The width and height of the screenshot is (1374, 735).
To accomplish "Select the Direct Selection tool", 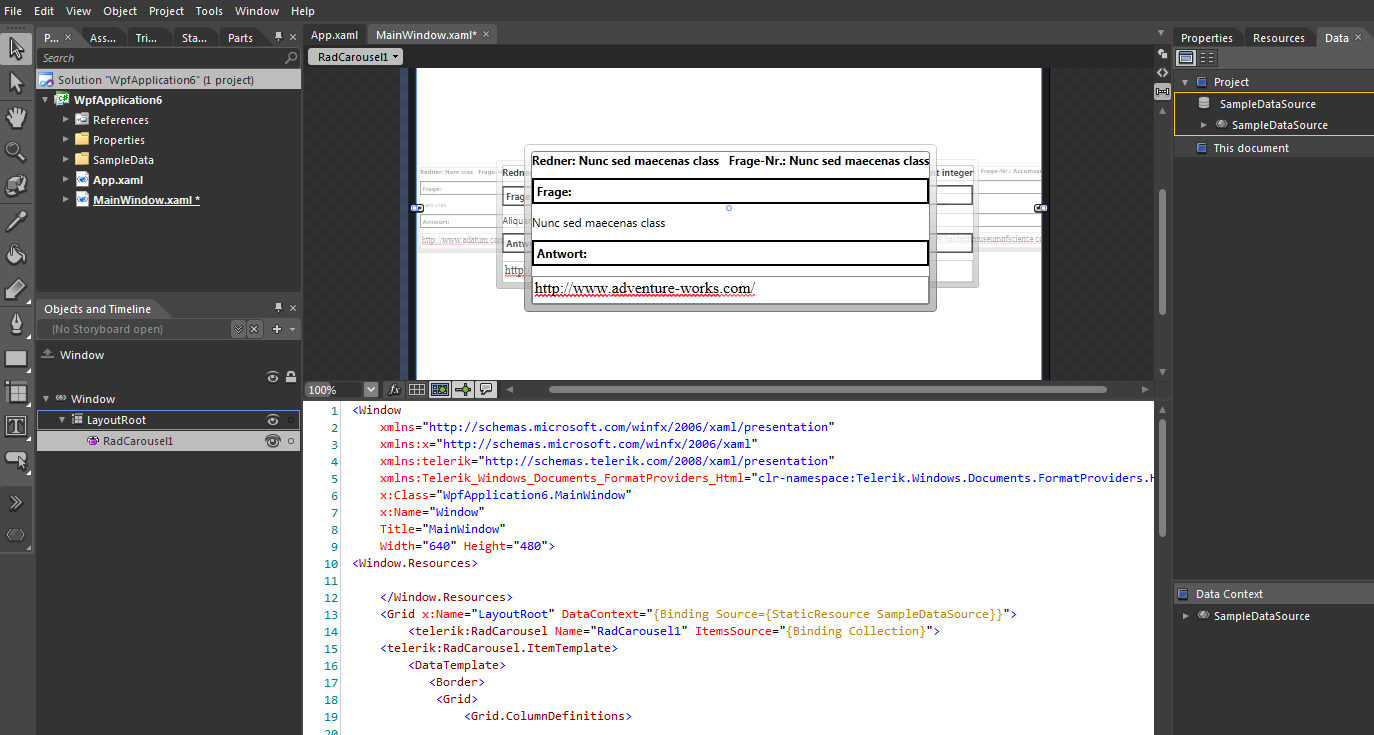I will [x=16, y=83].
